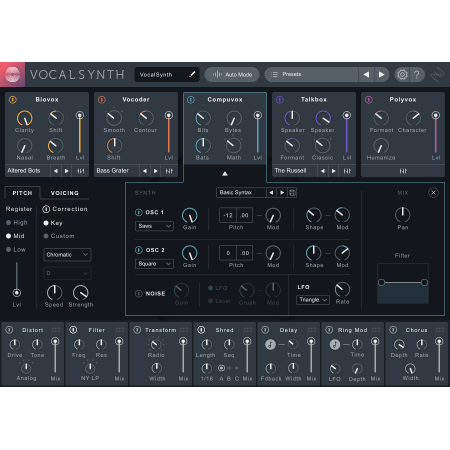Toggle the OSC 2 power button
The image size is (450, 450).
click(138, 250)
